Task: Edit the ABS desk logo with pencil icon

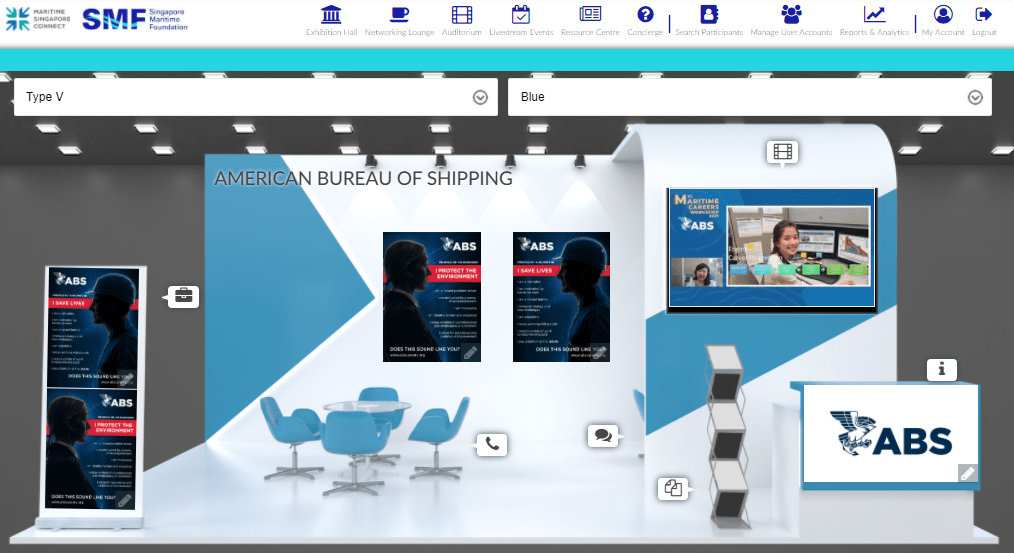Action: click(967, 473)
